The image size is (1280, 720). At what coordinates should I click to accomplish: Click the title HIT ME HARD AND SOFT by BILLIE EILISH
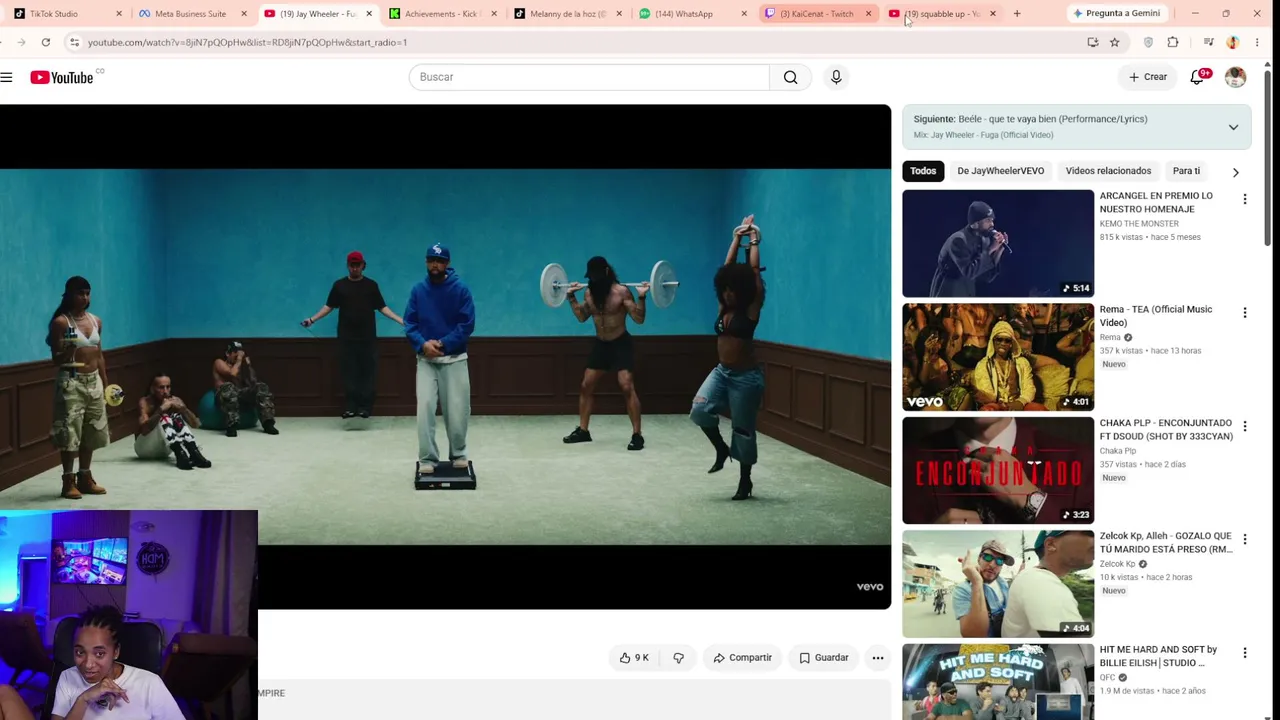point(1158,656)
